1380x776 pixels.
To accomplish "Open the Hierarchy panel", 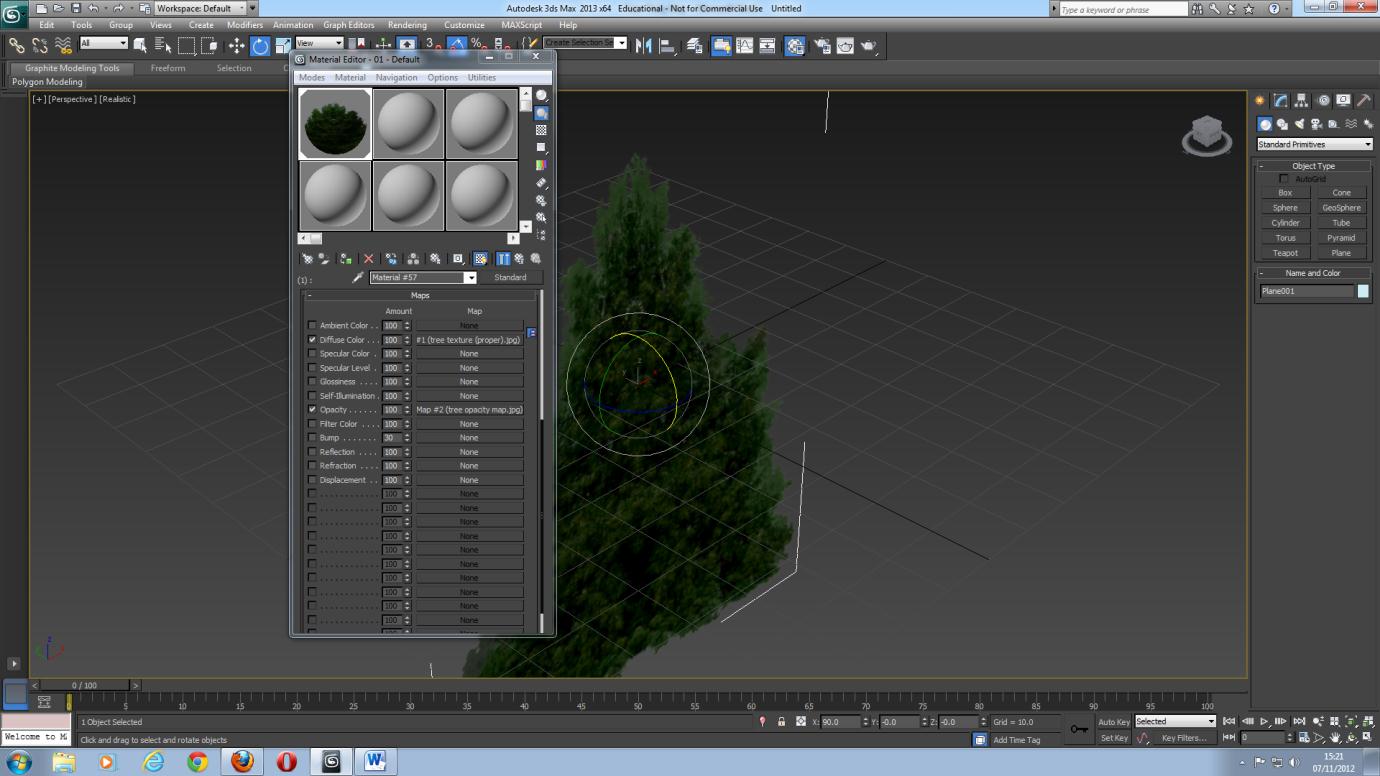I will 1300,100.
